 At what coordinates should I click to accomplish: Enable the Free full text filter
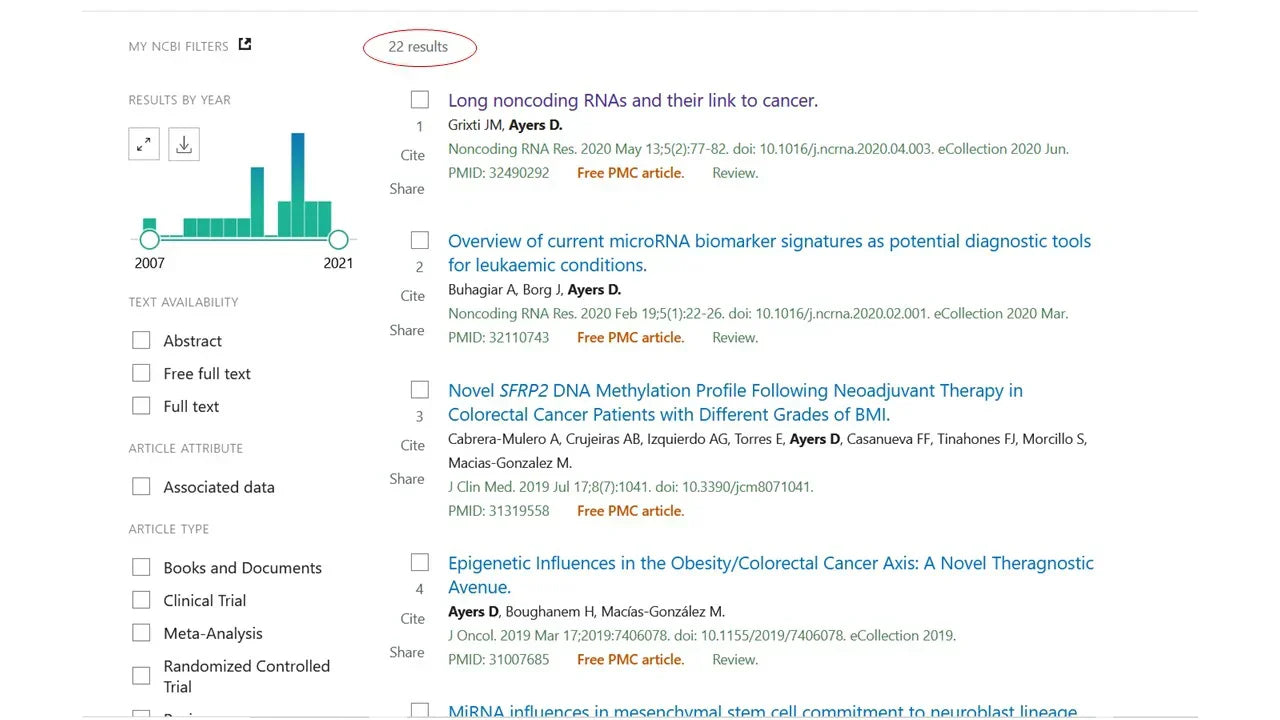[x=141, y=373]
